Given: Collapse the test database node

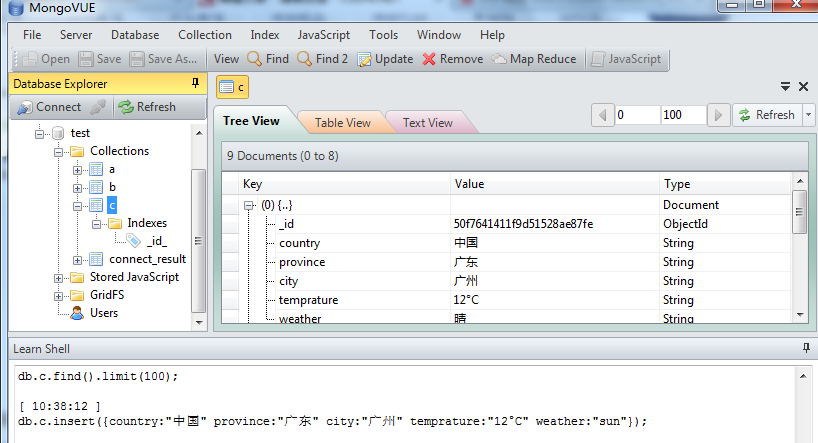Looking at the screenshot, I should (41, 133).
